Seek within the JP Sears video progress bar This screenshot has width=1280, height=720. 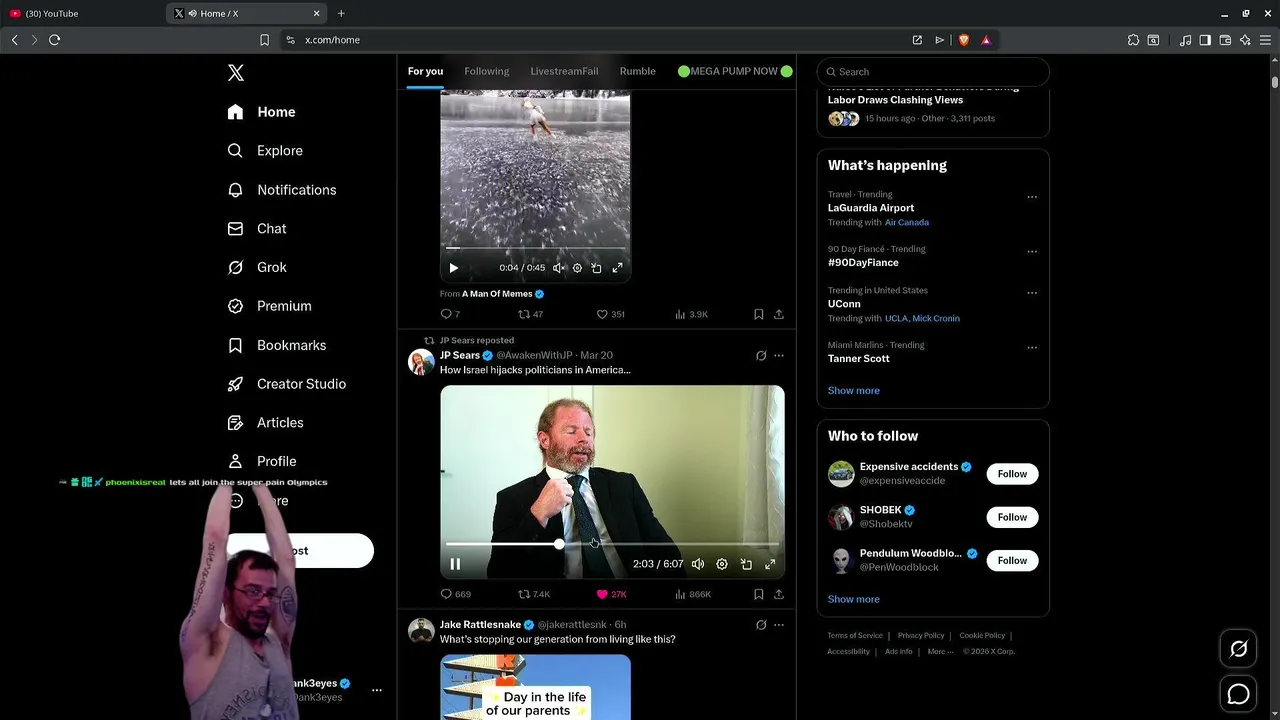(x=612, y=544)
